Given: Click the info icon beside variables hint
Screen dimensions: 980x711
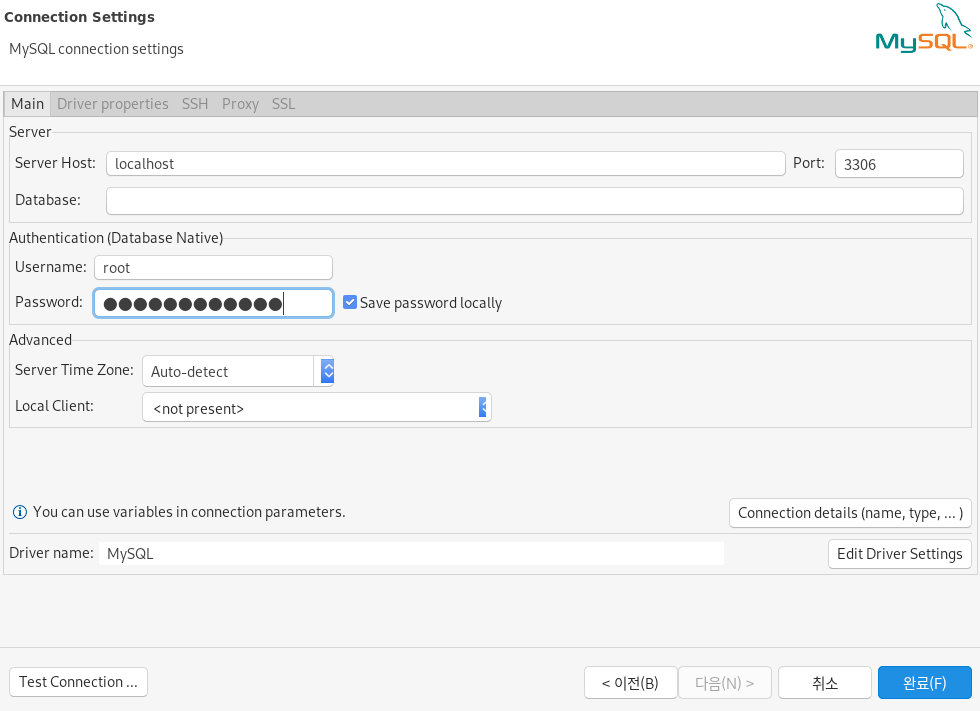Looking at the screenshot, I should 20,512.
